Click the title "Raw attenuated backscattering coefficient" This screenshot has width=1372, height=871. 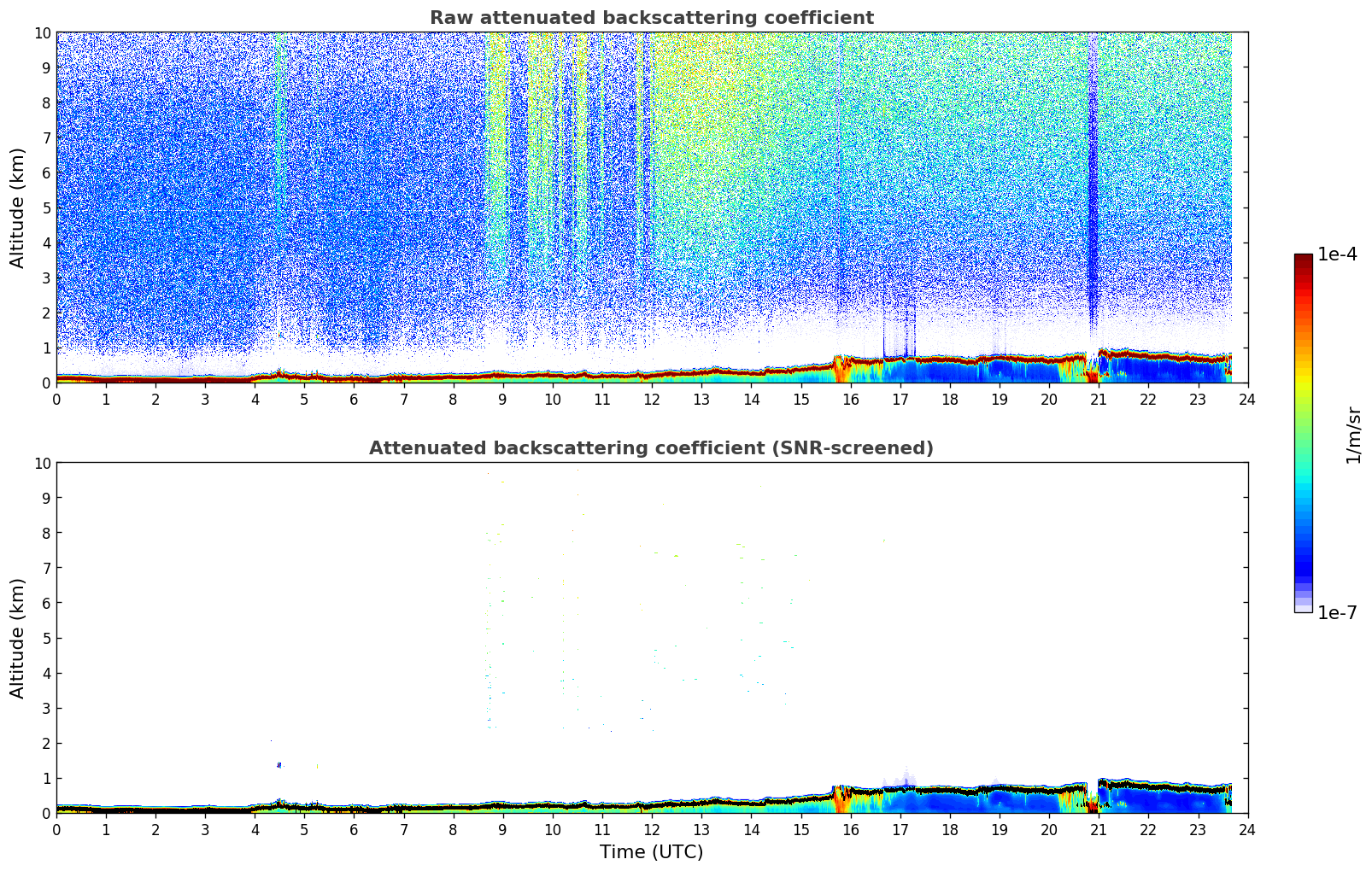pyautogui.click(x=651, y=18)
